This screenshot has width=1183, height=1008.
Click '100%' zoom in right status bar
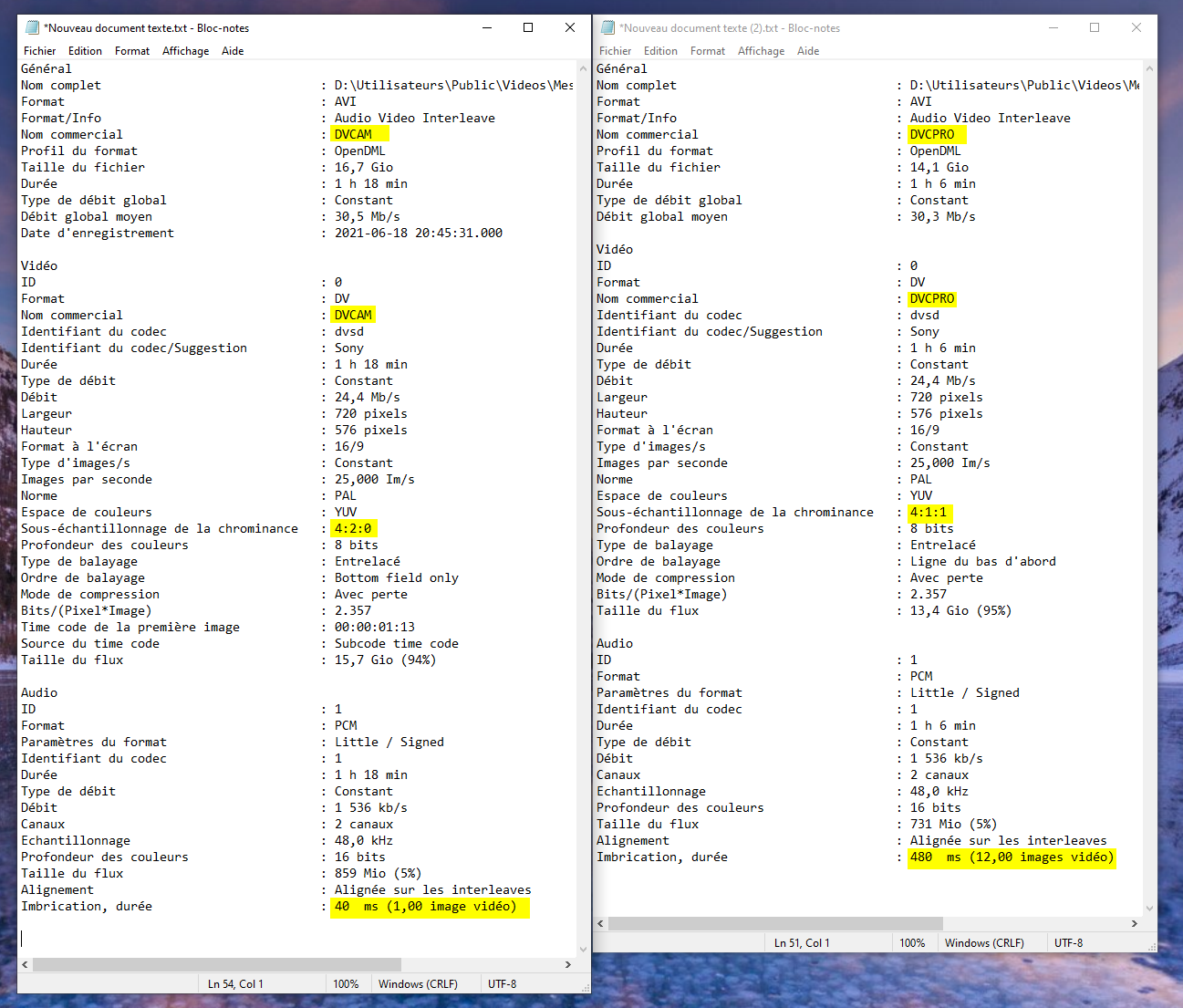click(912, 943)
